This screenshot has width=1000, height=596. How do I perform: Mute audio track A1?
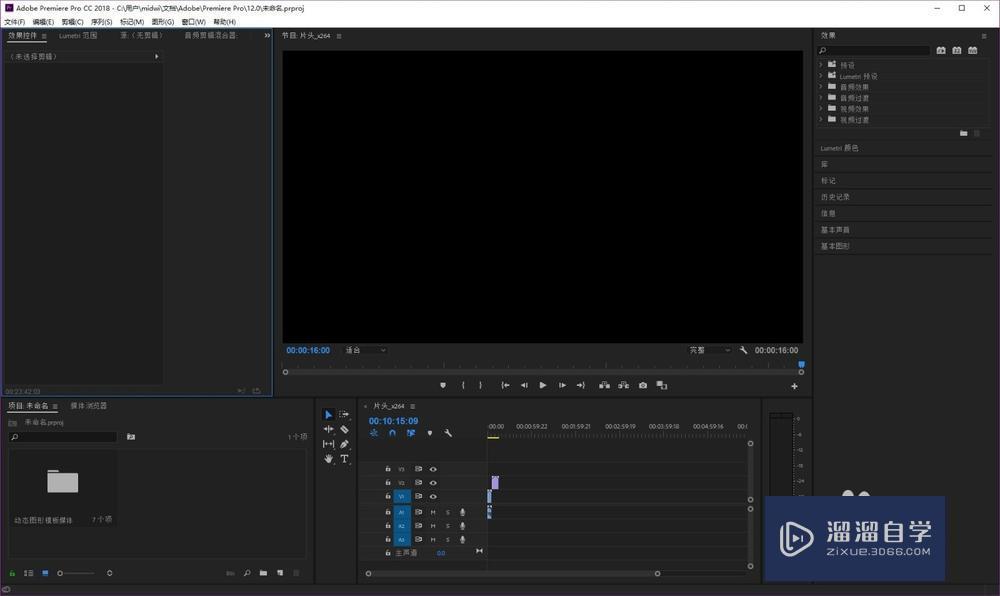point(433,512)
